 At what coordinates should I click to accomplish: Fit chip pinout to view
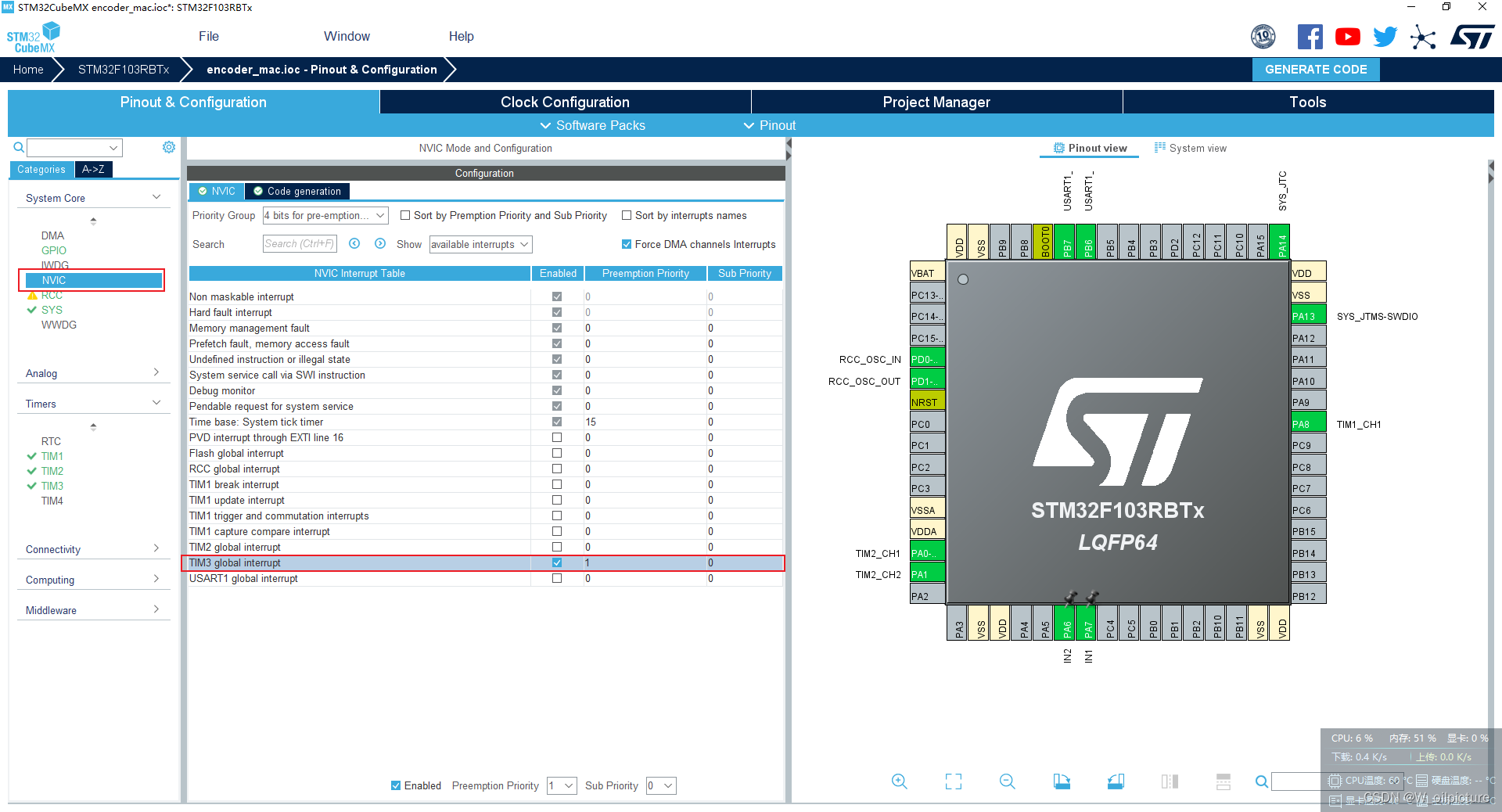(954, 781)
